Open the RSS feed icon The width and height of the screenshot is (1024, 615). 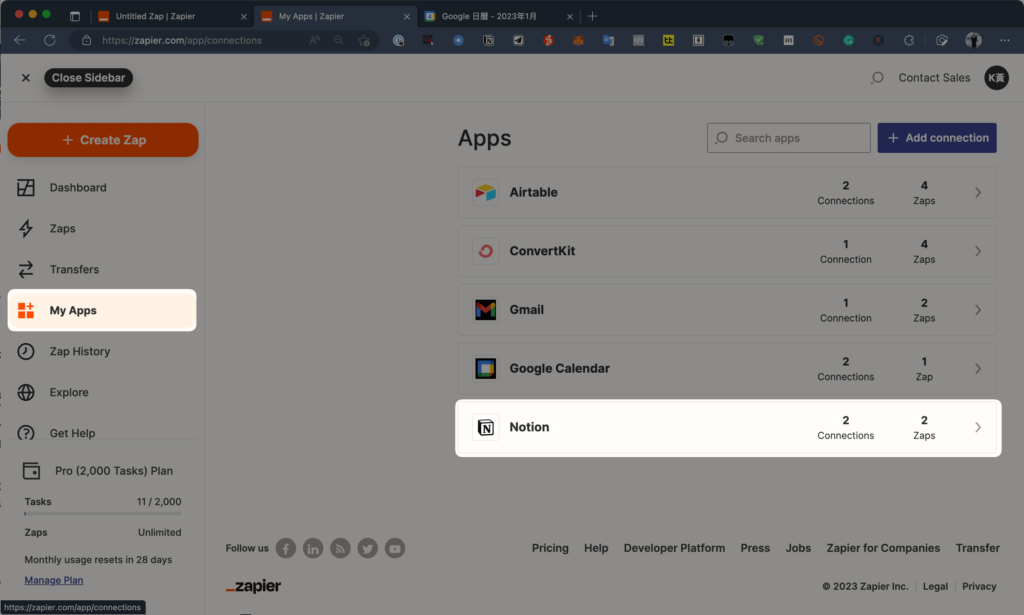pyautogui.click(x=340, y=548)
